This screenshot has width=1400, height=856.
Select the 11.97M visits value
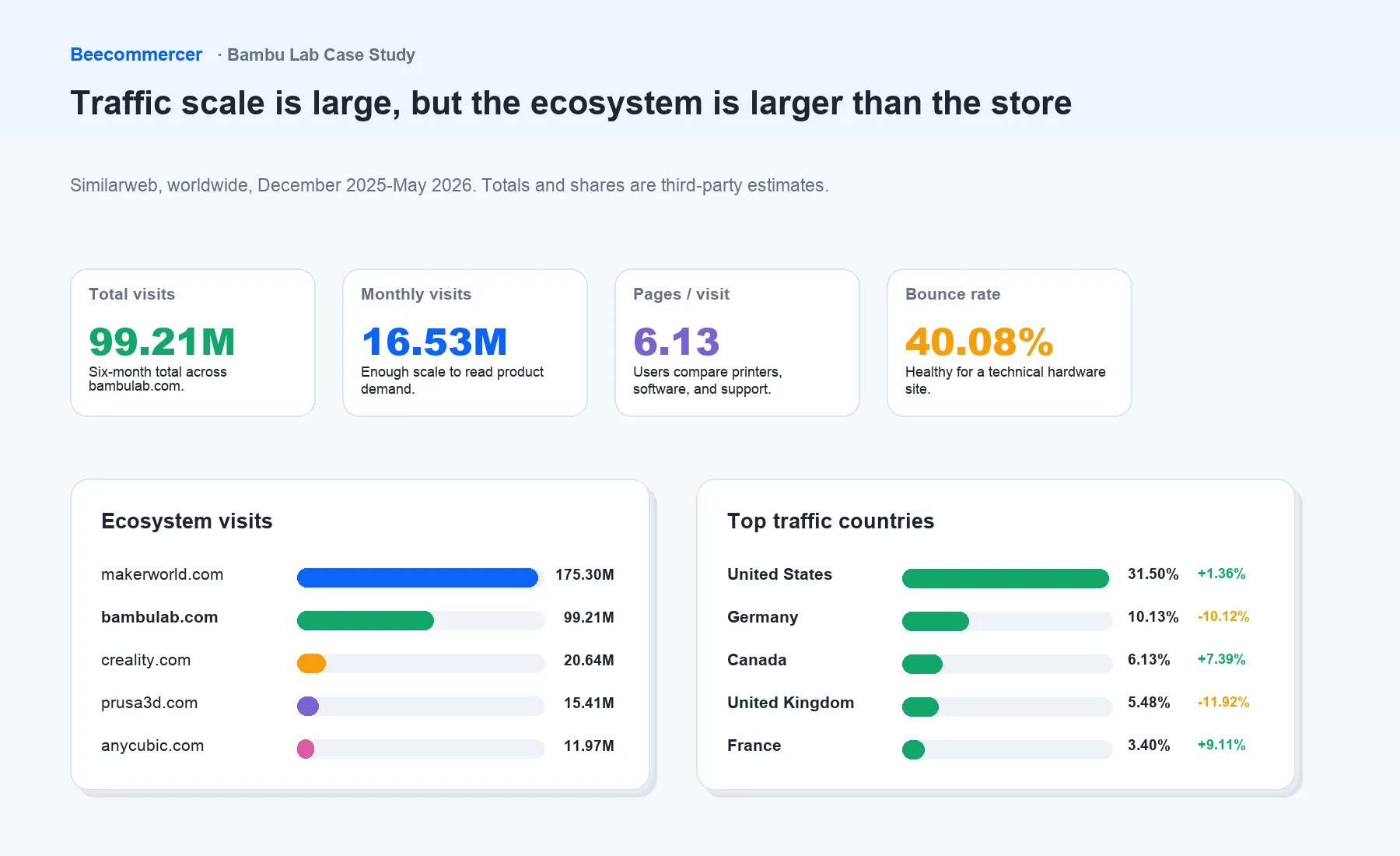(589, 745)
